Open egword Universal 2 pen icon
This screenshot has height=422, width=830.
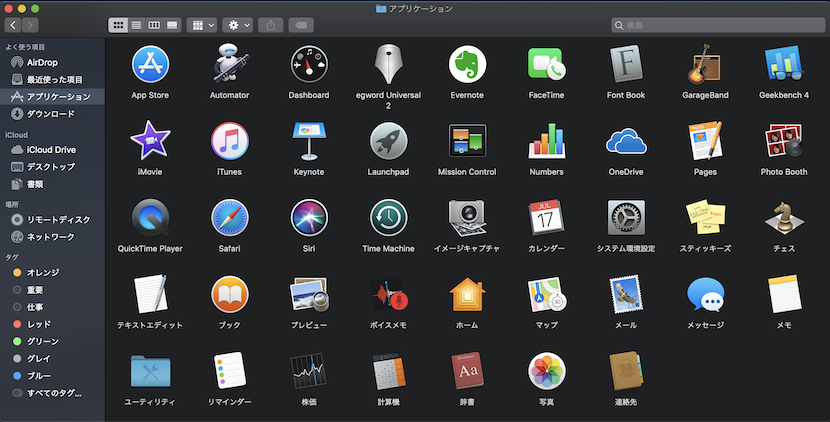point(389,64)
